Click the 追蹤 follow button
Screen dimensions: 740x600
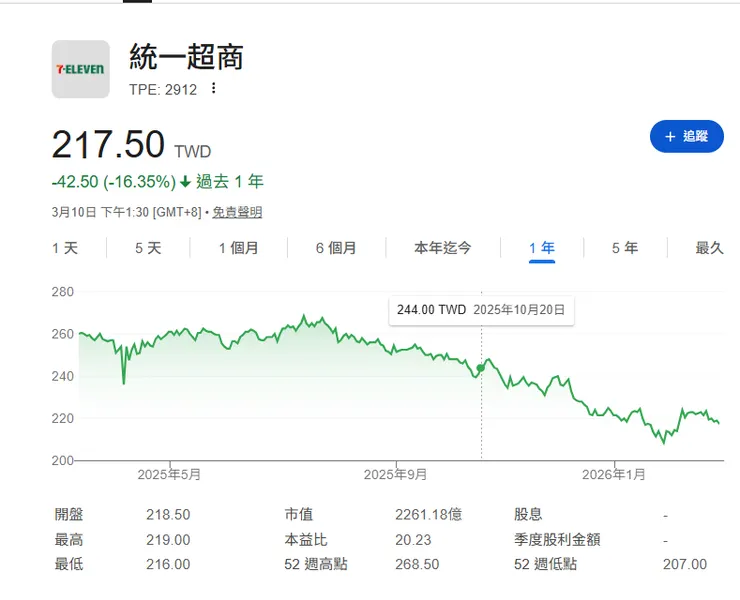click(x=687, y=136)
